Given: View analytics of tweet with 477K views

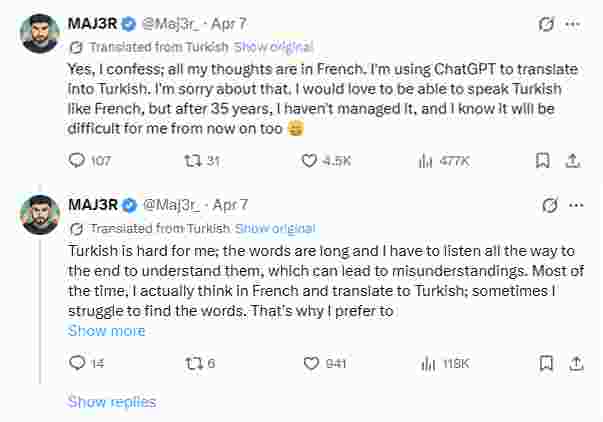Looking at the screenshot, I should 424,160.
